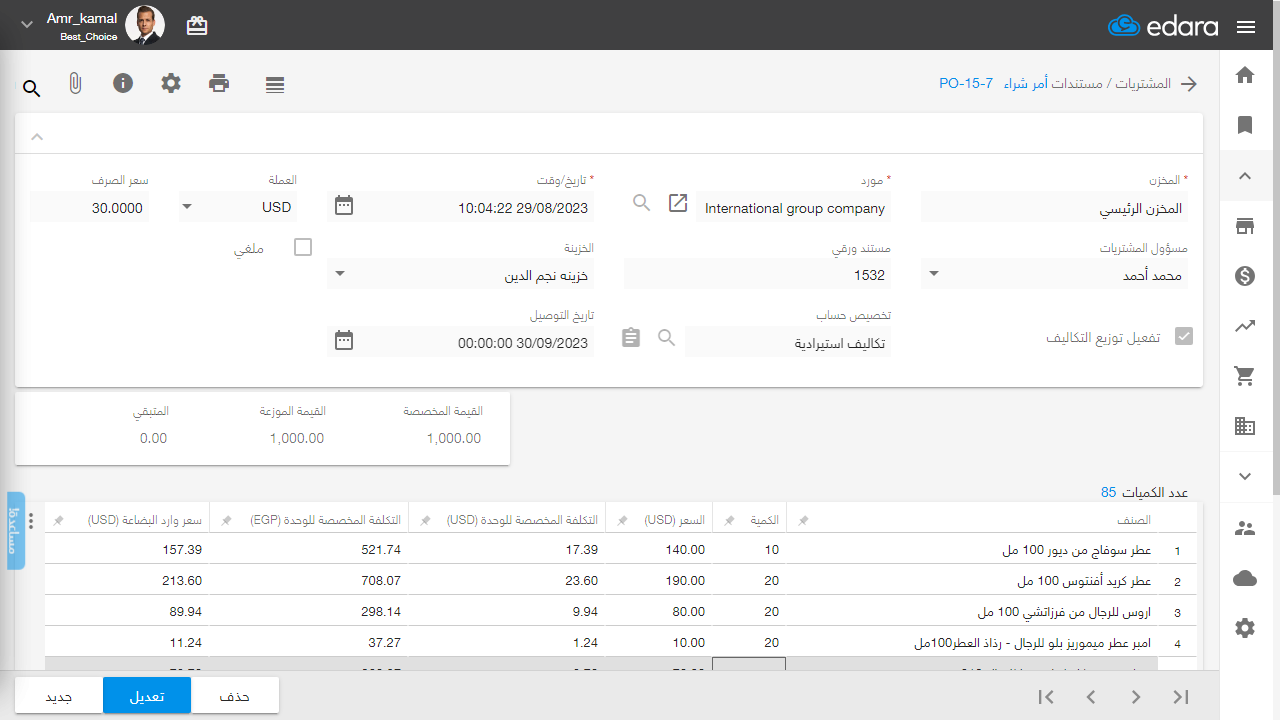This screenshot has height=720, width=1280.
Task: Click the warehouse field المخزن الرئيسي
Action: pyautogui.click(x=1054, y=208)
